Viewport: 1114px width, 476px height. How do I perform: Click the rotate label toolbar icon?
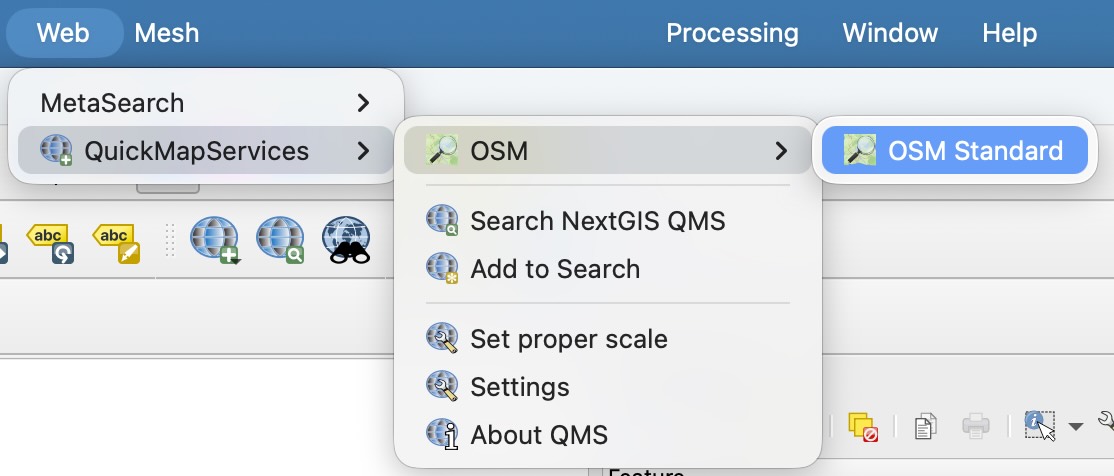[50, 242]
